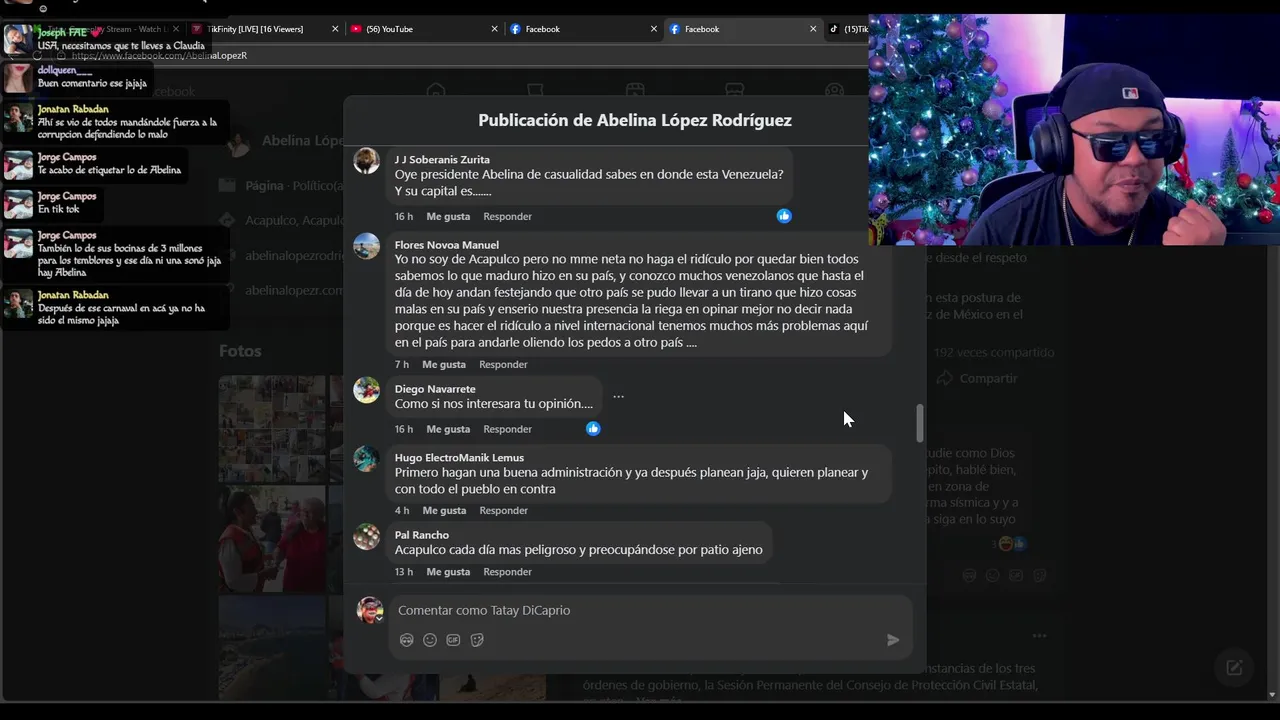Open Diego Navarrete's profile name link
Screen dimensions: 1280x720
[x=435, y=389]
